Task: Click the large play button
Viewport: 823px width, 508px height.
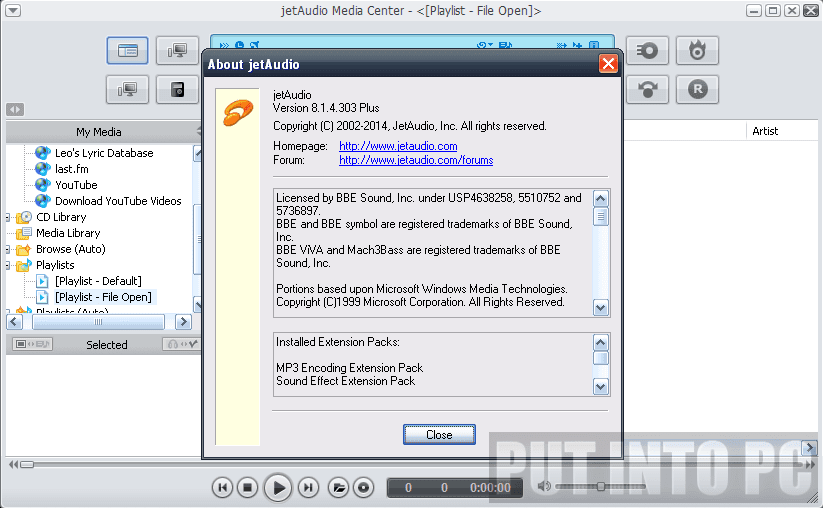Action: (x=278, y=488)
